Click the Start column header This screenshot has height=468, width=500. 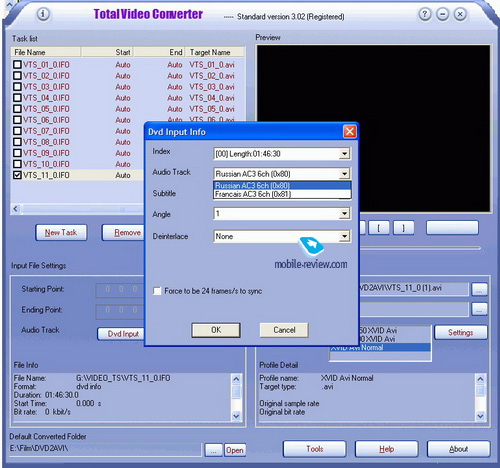[107, 52]
